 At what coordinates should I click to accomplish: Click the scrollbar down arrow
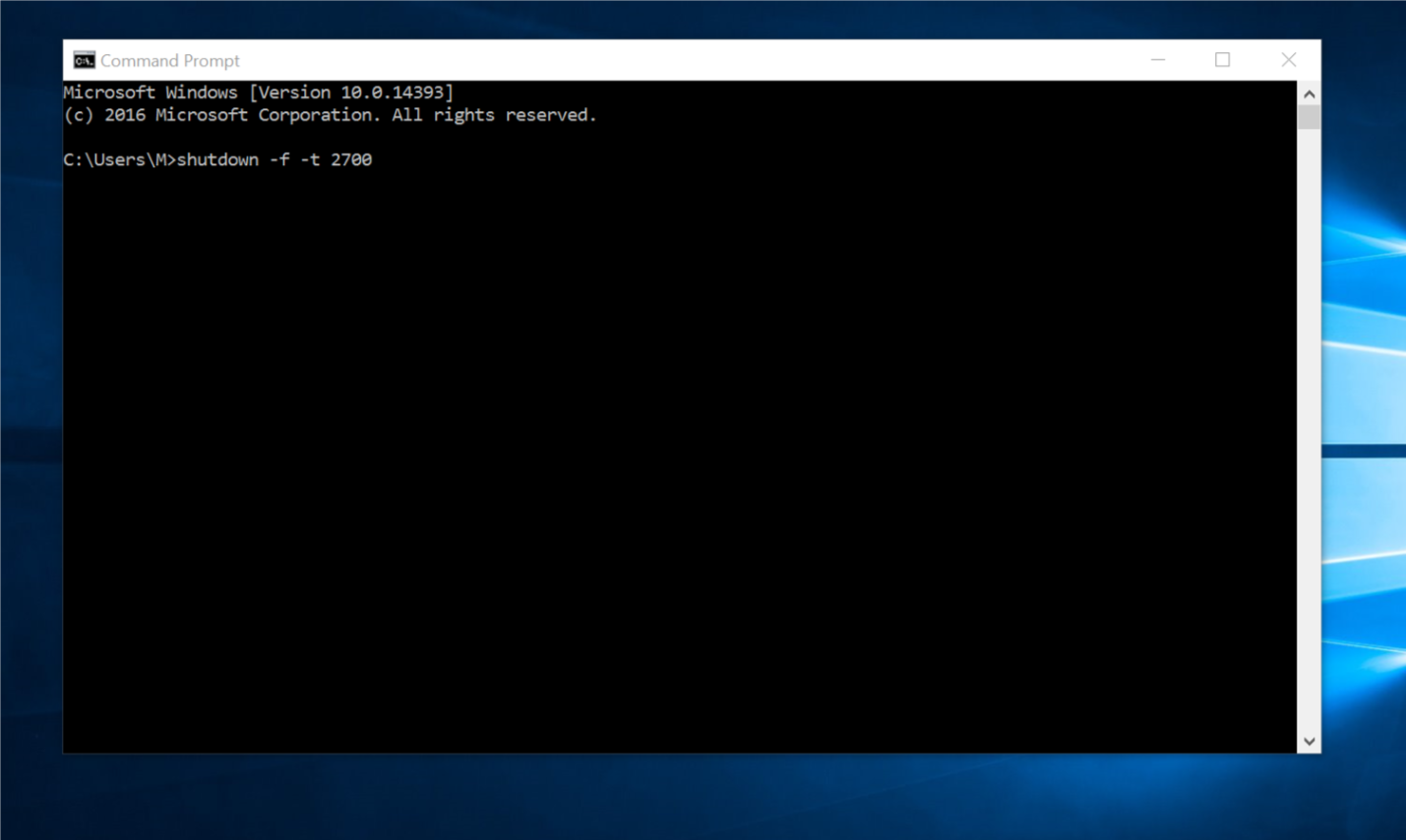[x=1309, y=742]
